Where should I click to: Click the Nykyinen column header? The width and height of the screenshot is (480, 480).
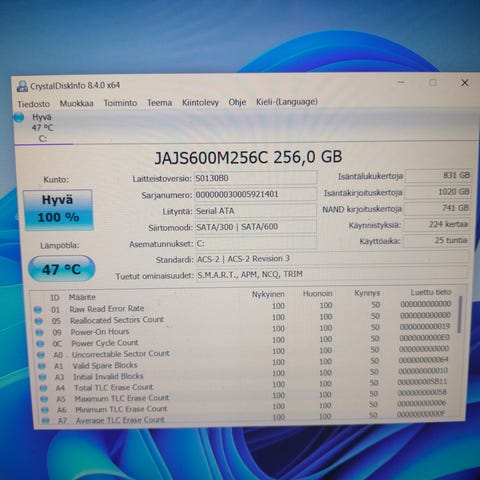point(268,294)
